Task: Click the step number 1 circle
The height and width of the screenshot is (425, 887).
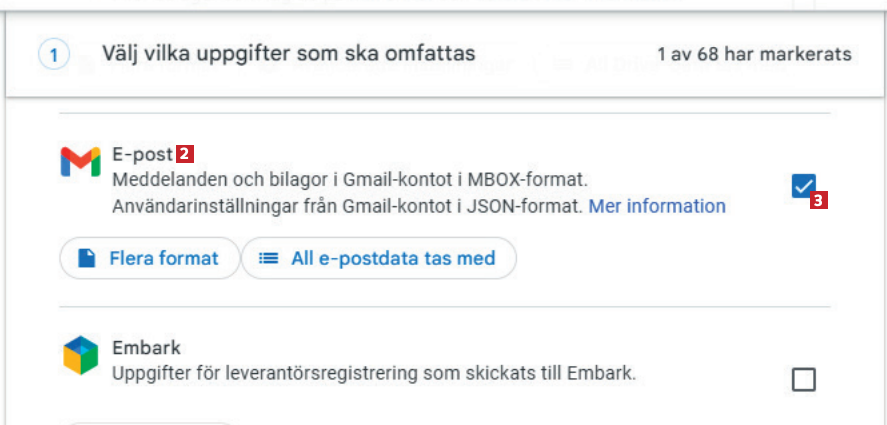Action: point(52,55)
